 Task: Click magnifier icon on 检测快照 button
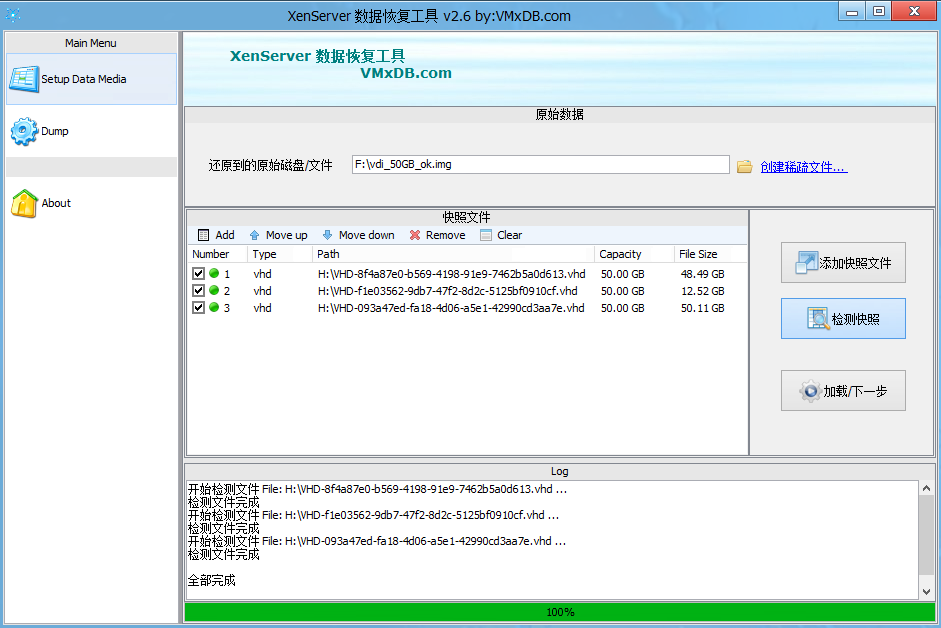[x=818, y=319]
